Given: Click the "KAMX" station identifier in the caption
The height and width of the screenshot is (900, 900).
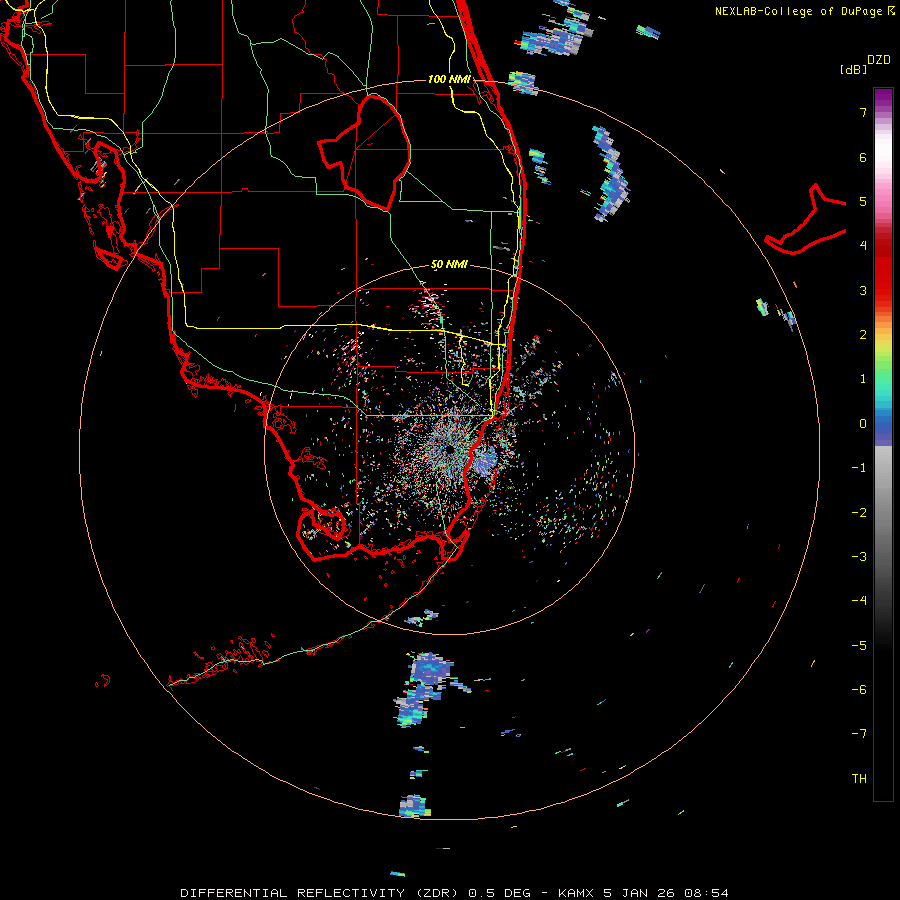Looking at the screenshot, I should (x=576, y=893).
